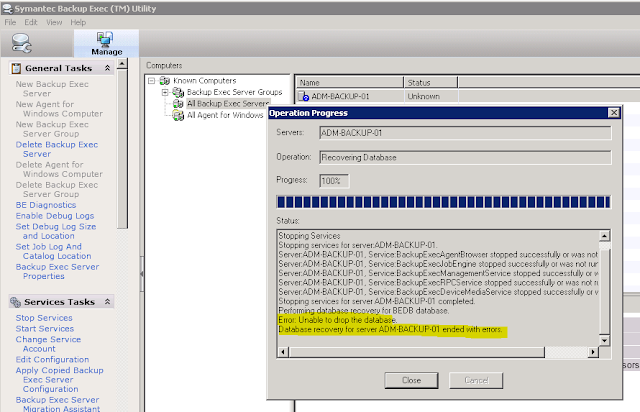Open the Help menu

(78, 22)
